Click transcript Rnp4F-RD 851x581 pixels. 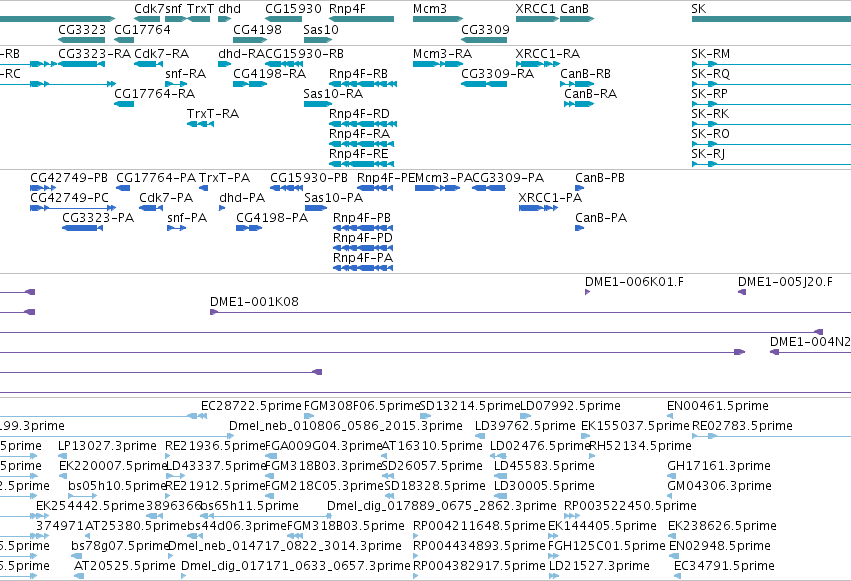coord(359,114)
